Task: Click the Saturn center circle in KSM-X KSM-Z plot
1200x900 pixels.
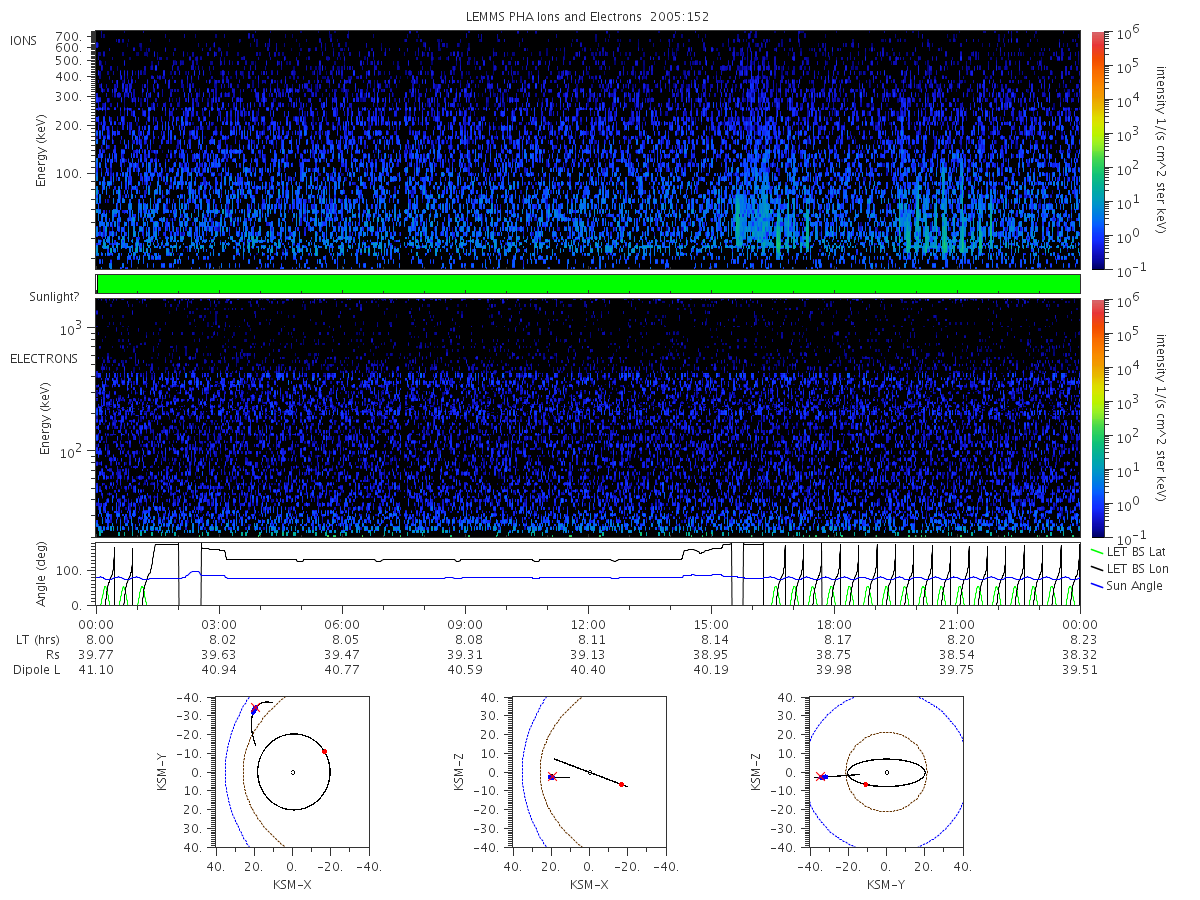Action: (589, 772)
